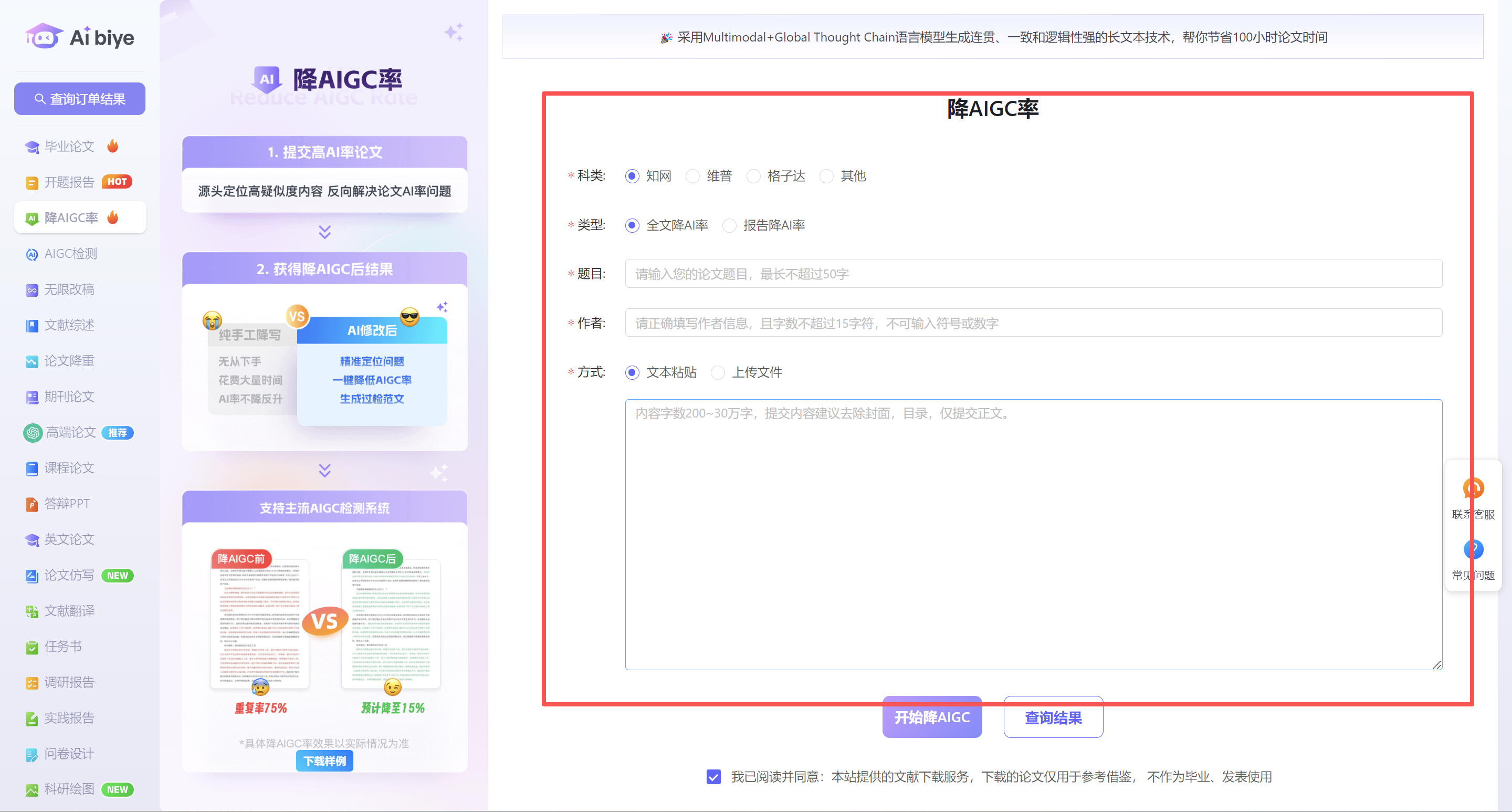Uncheck the 我已阅读并同意 agreement checkbox

tap(713, 777)
